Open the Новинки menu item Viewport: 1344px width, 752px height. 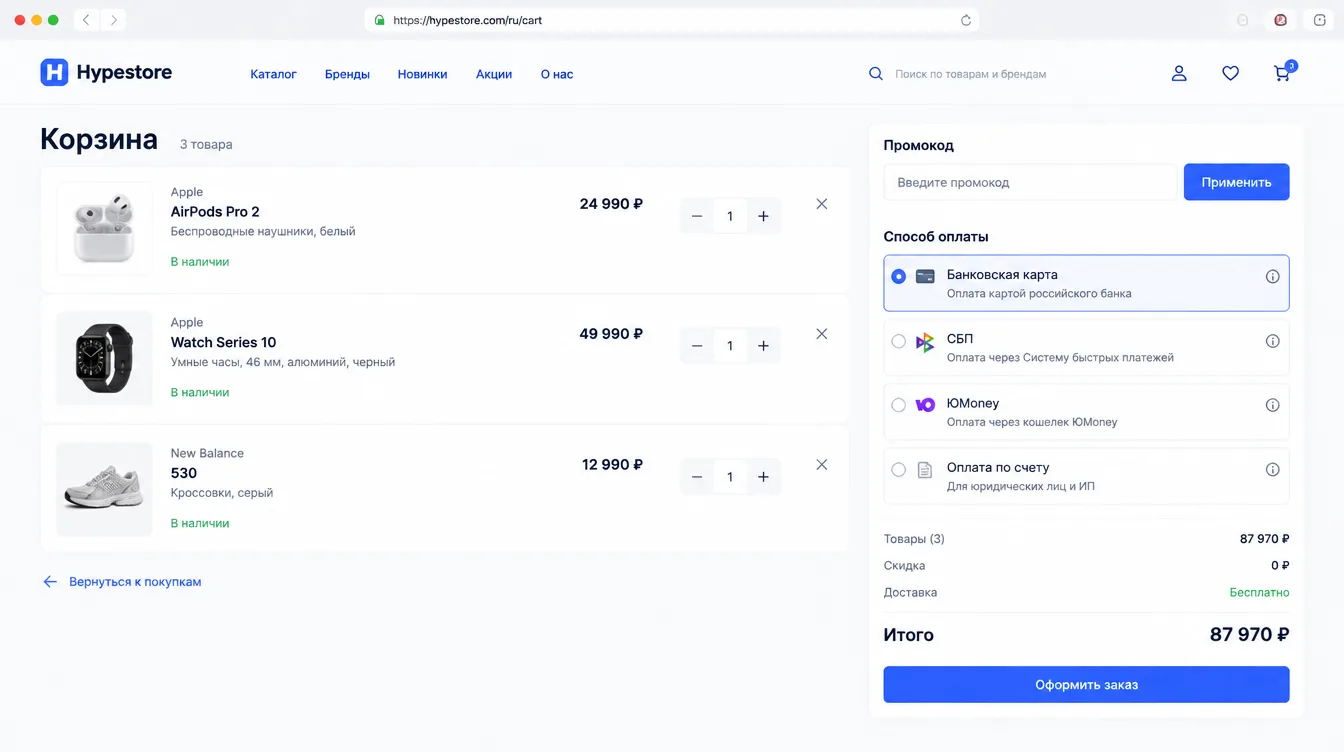422,74
